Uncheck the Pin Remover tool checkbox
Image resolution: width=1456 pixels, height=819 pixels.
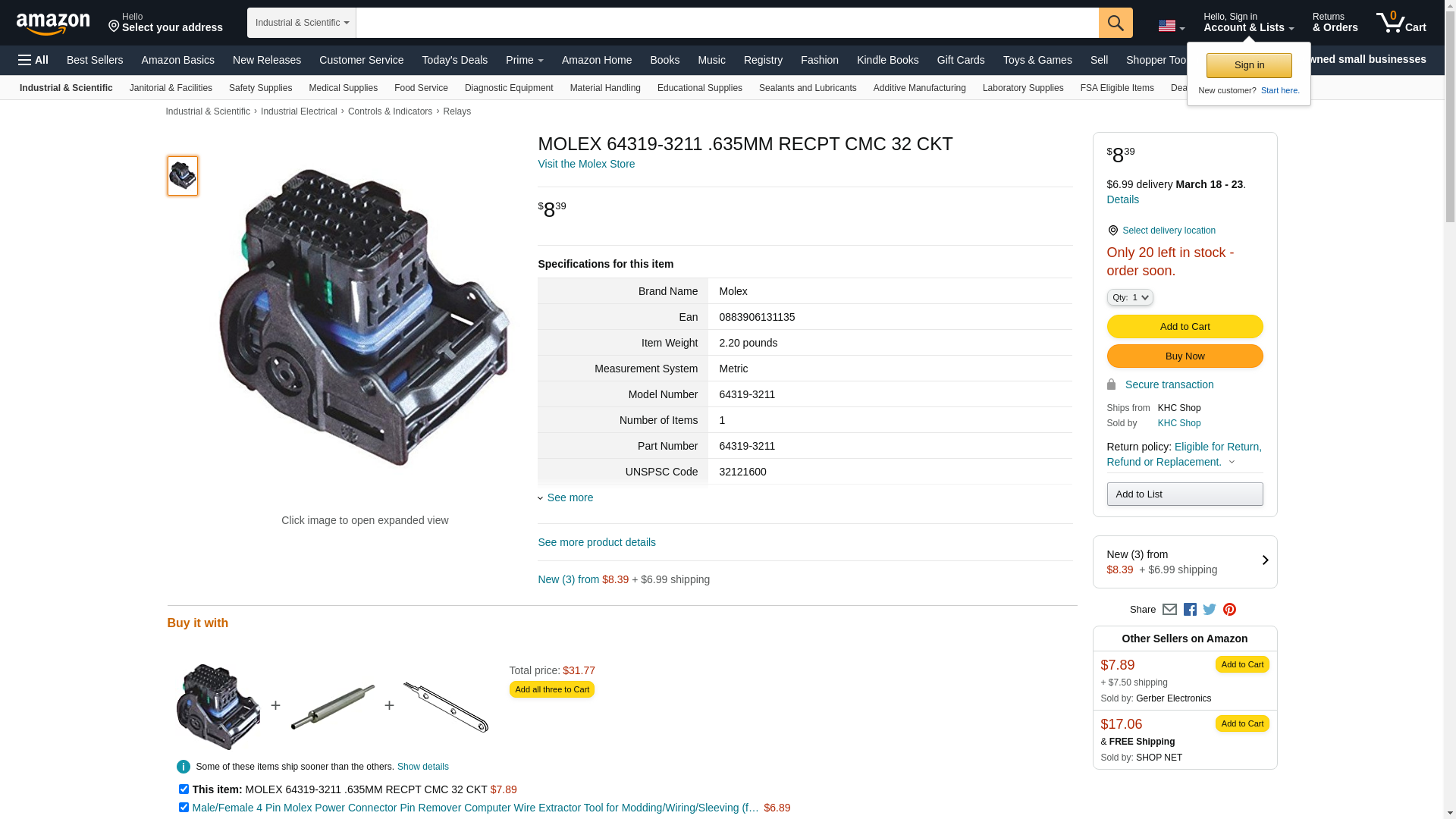tap(184, 808)
